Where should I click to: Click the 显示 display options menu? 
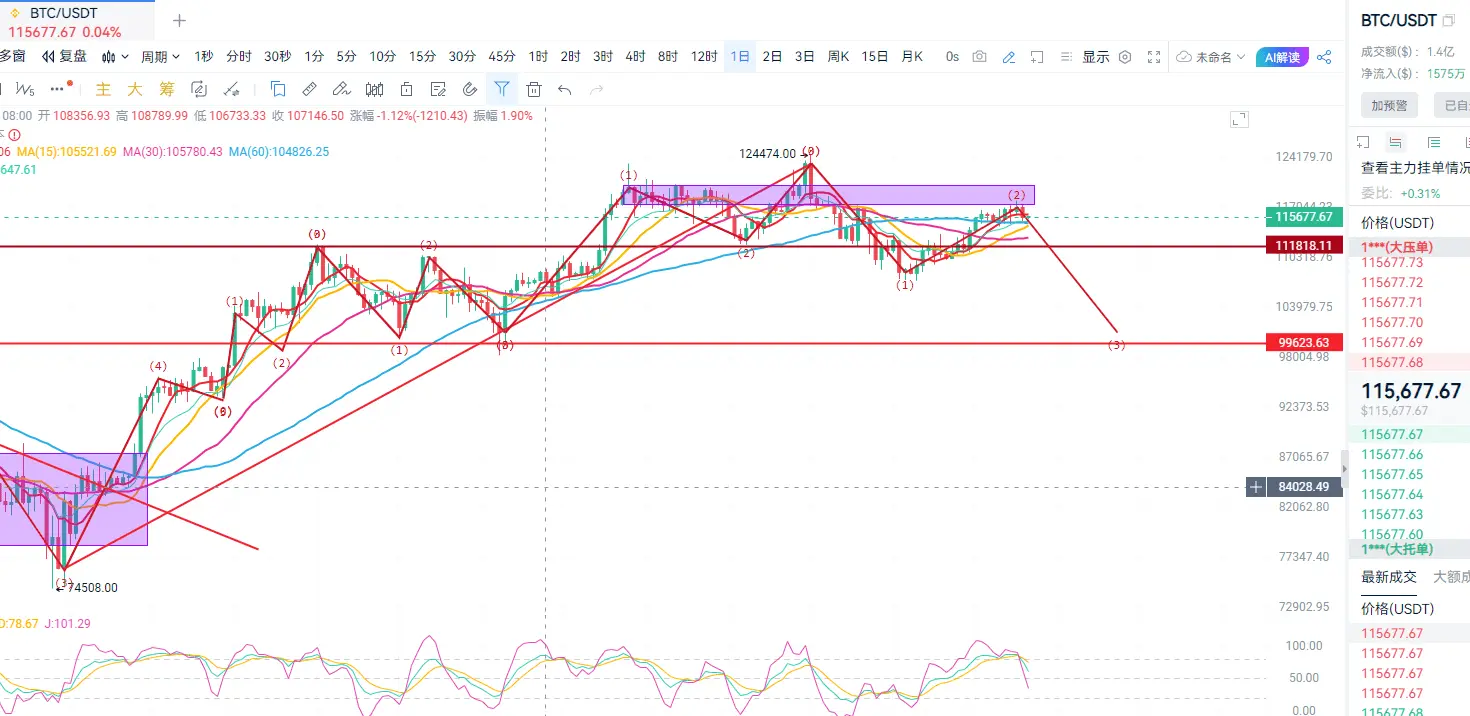(x=1096, y=57)
